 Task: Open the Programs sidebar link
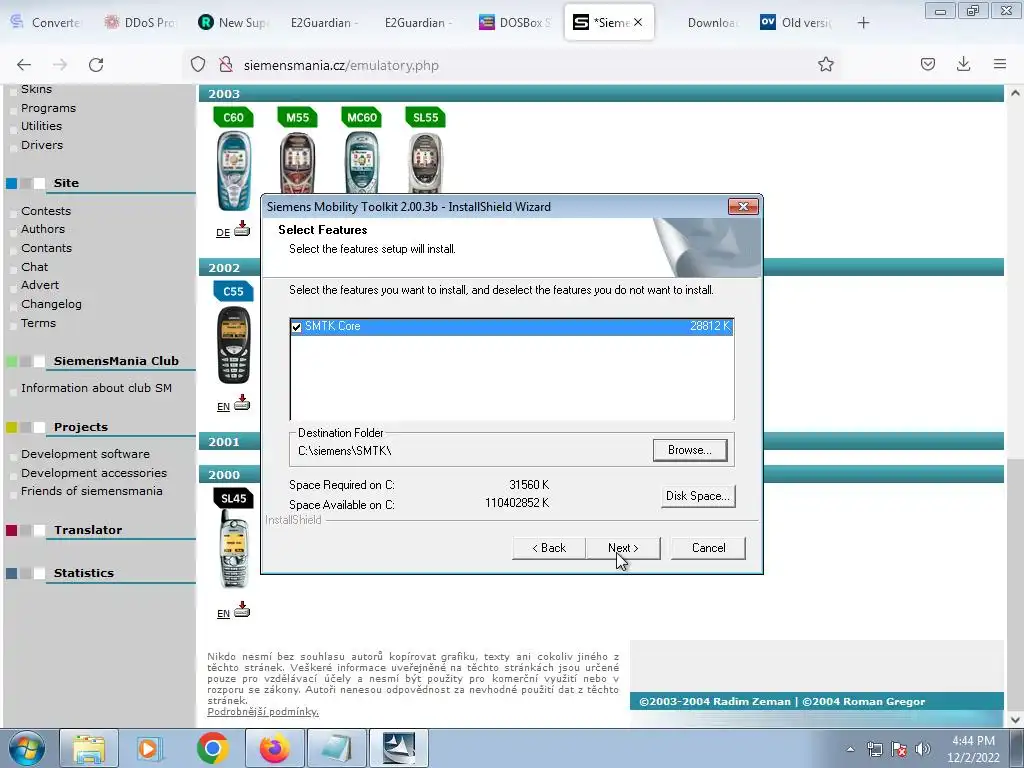pos(48,108)
